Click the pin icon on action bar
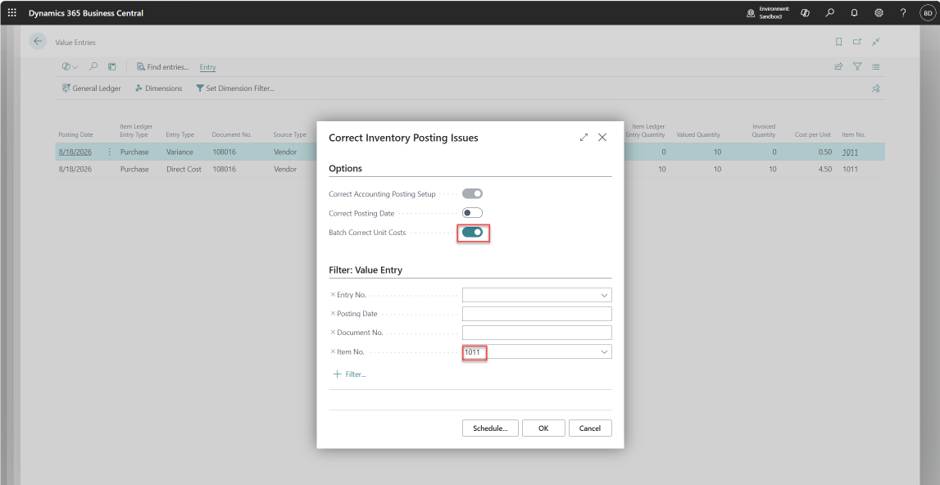 (876, 88)
